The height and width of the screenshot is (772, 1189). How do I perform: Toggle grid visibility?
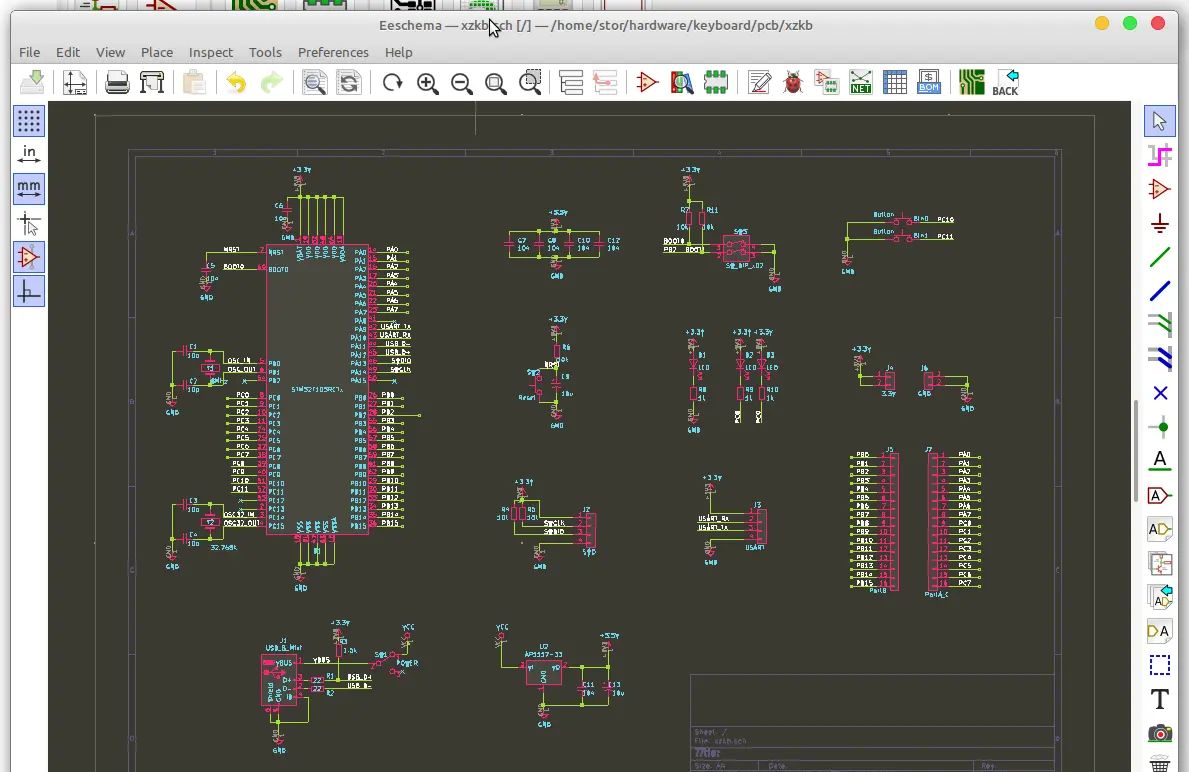click(x=29, y=121)
